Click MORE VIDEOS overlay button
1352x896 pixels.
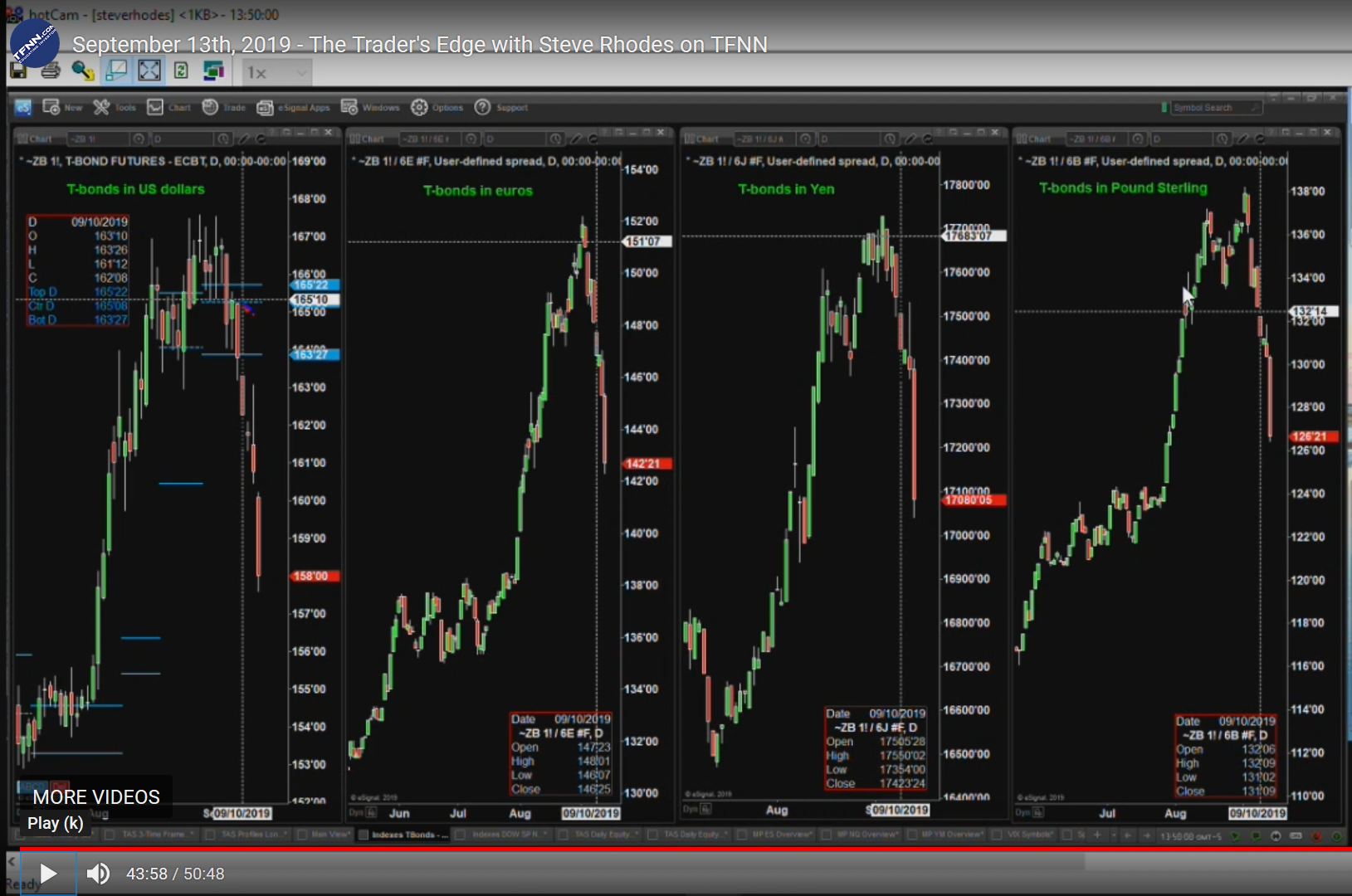(x=96, y=797)
